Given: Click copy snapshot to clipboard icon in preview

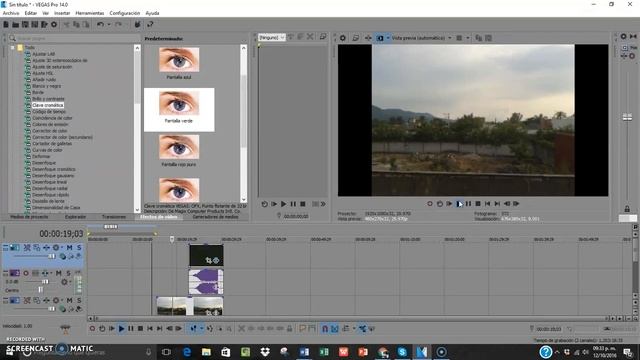Looking at the screenshot, I should [x=478, y=38].
